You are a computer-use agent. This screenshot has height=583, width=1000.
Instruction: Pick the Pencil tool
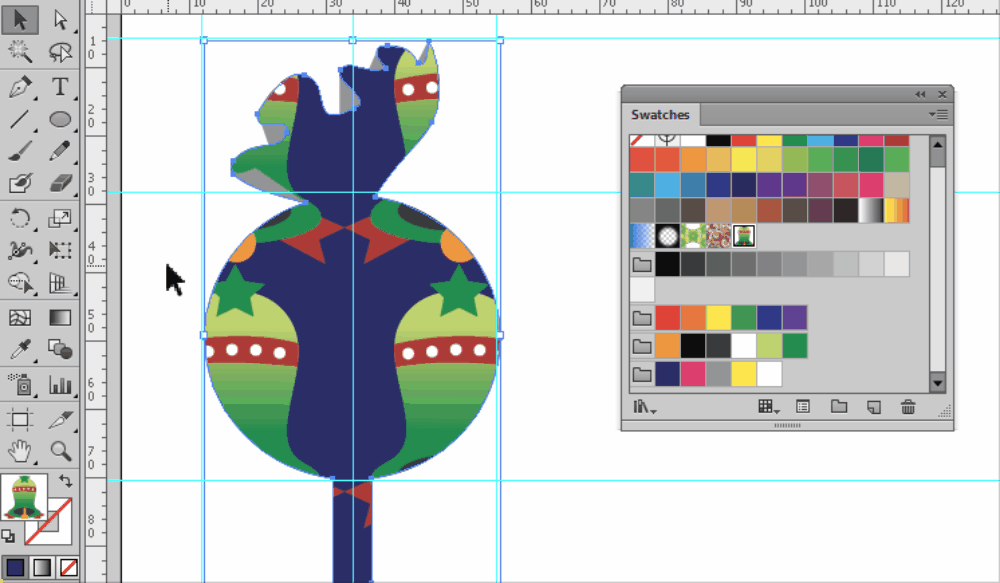tap(60, 151)
